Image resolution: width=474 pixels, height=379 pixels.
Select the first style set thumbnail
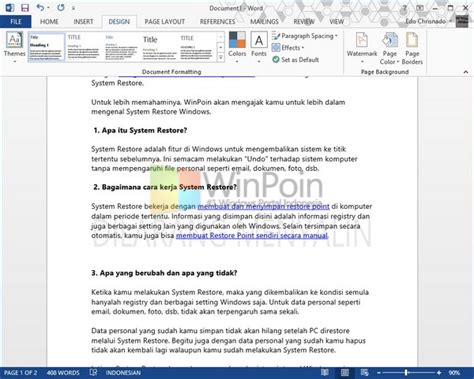coord(46,47)
